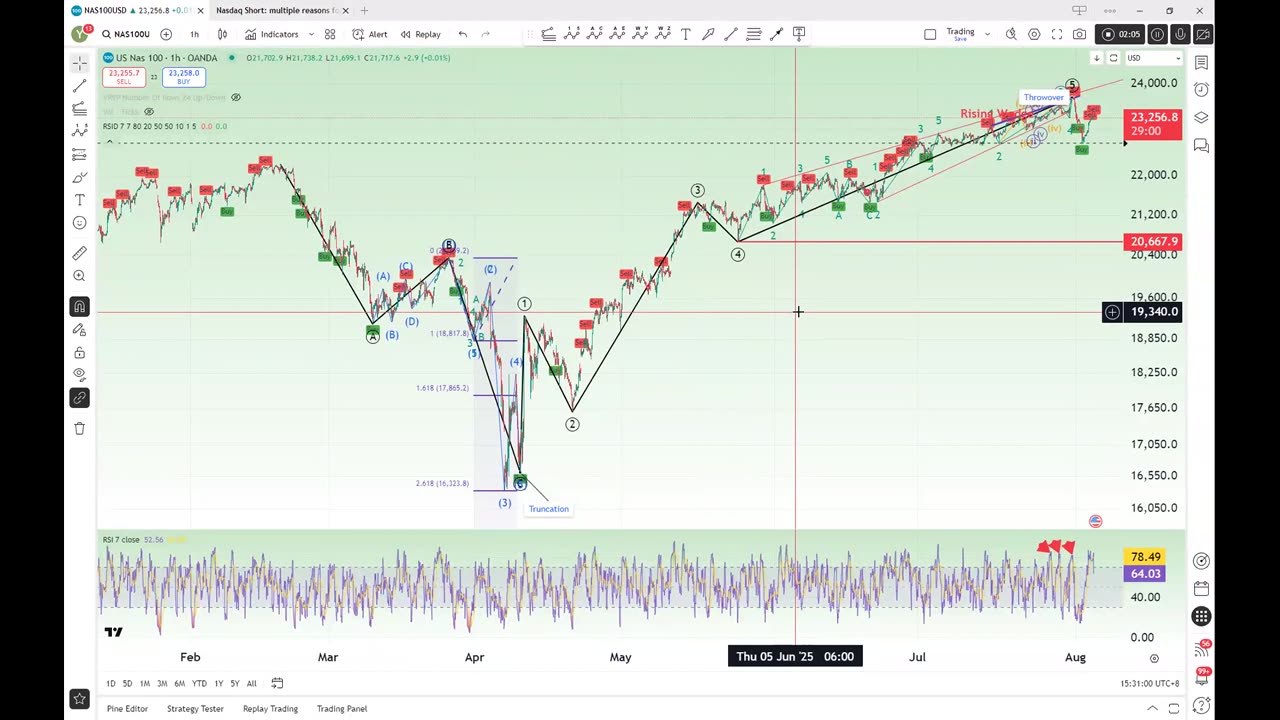Image resolution: width=1280 pixels, height=720 pixels.
Task: Open the Pine Editor tab
Action: 127,709
